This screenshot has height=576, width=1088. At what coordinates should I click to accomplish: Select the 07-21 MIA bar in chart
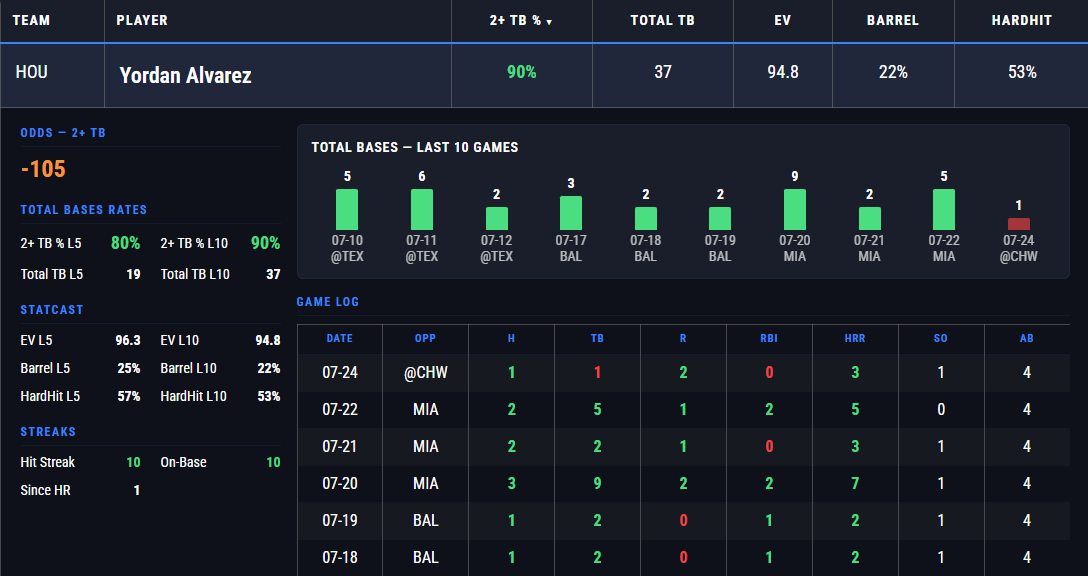(x=869, y=219)
